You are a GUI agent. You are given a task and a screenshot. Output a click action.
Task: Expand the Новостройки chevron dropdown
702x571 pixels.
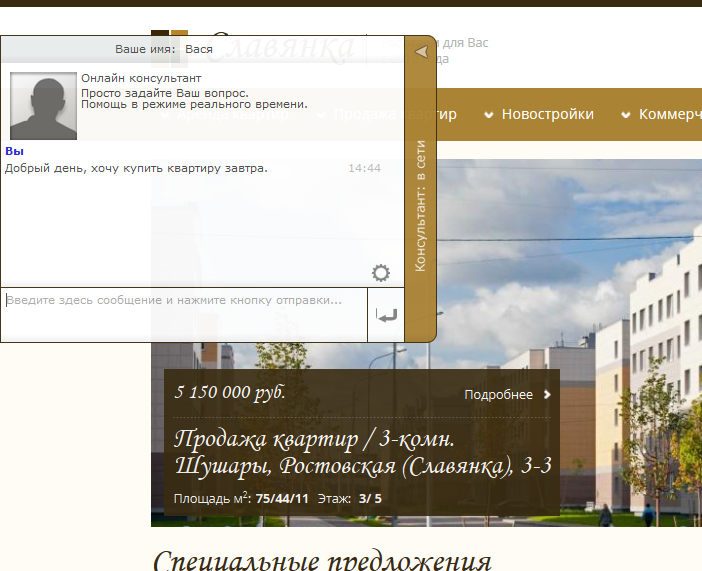coord(489,115)
